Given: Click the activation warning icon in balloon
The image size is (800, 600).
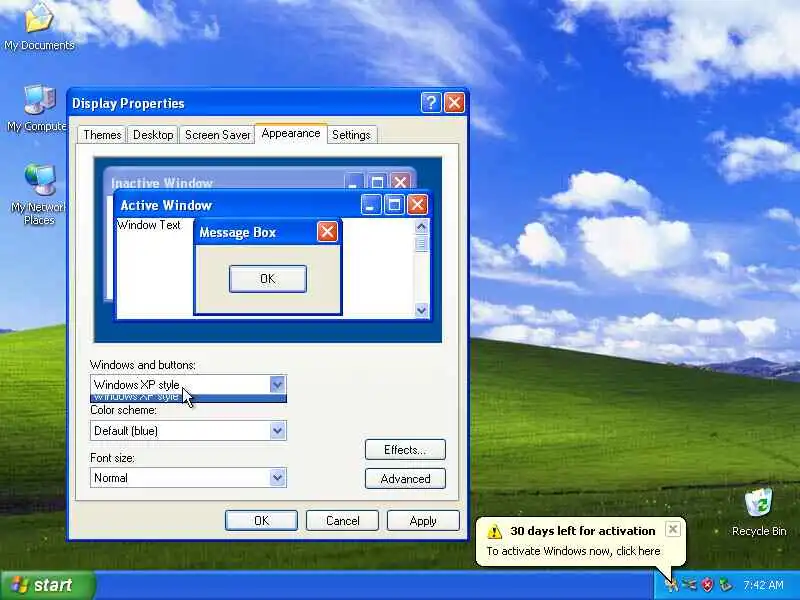Looking at the screenshot, I should click(x=494, y=531).
